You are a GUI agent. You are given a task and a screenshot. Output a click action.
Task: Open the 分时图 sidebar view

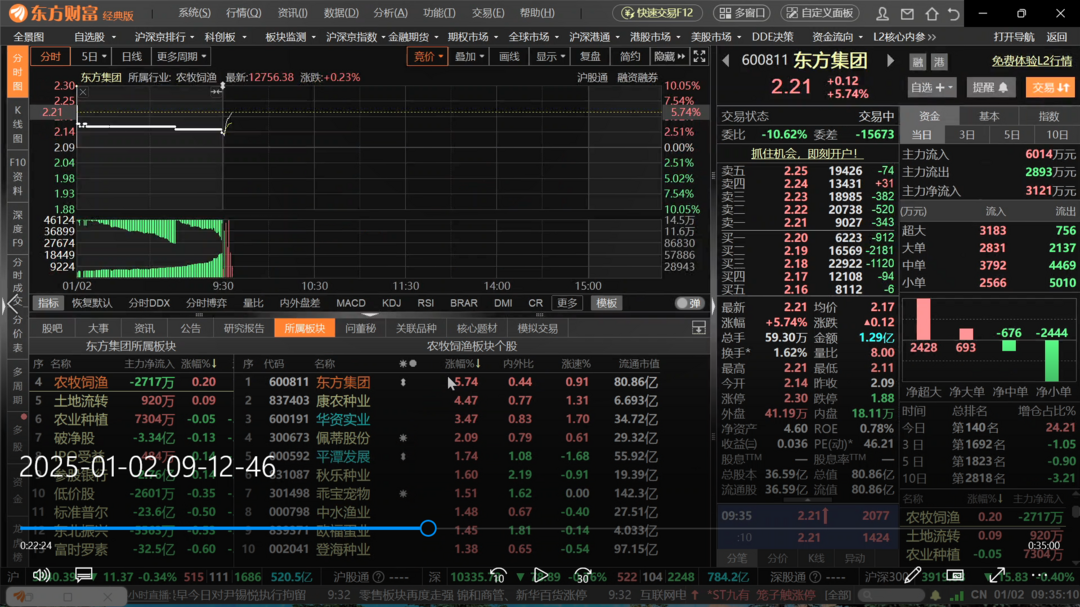[17, 71]
